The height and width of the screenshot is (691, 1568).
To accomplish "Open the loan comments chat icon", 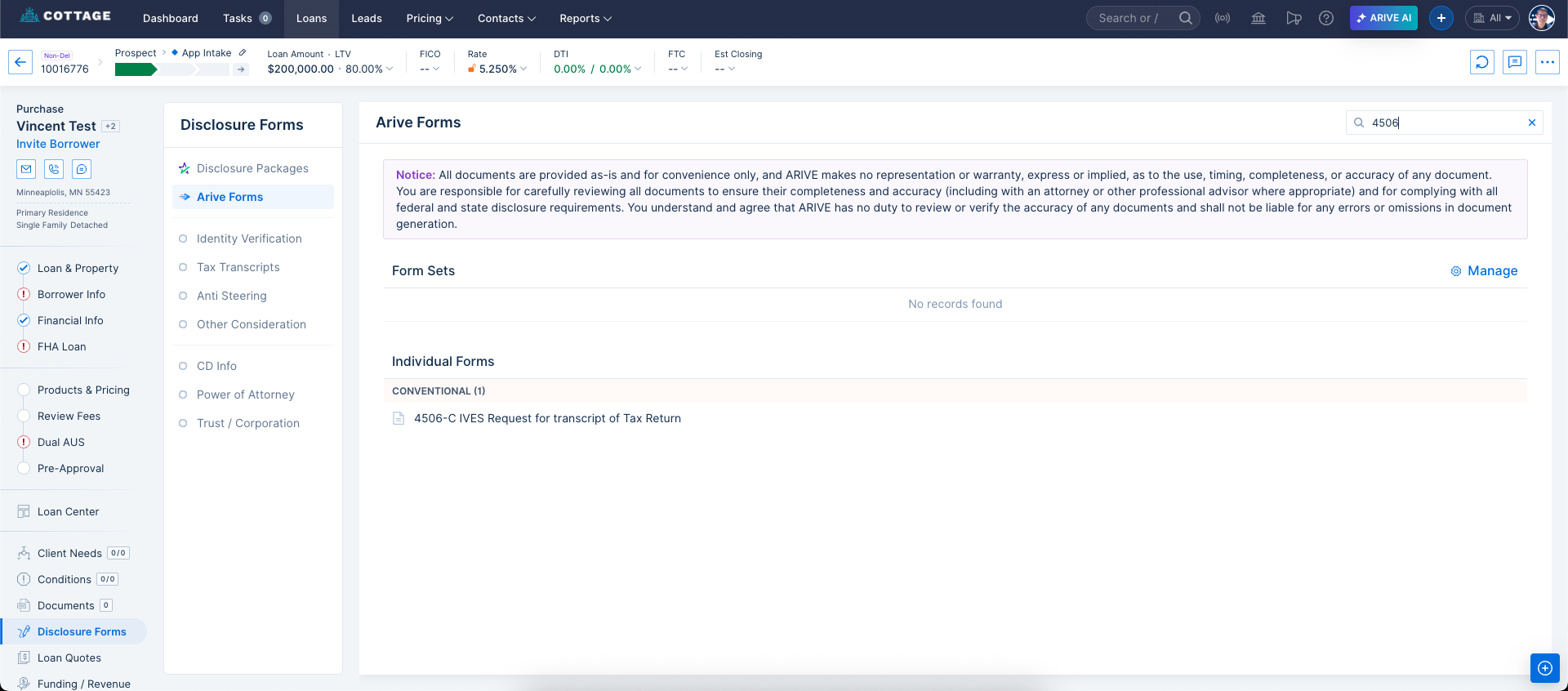I will point(1515,62).
